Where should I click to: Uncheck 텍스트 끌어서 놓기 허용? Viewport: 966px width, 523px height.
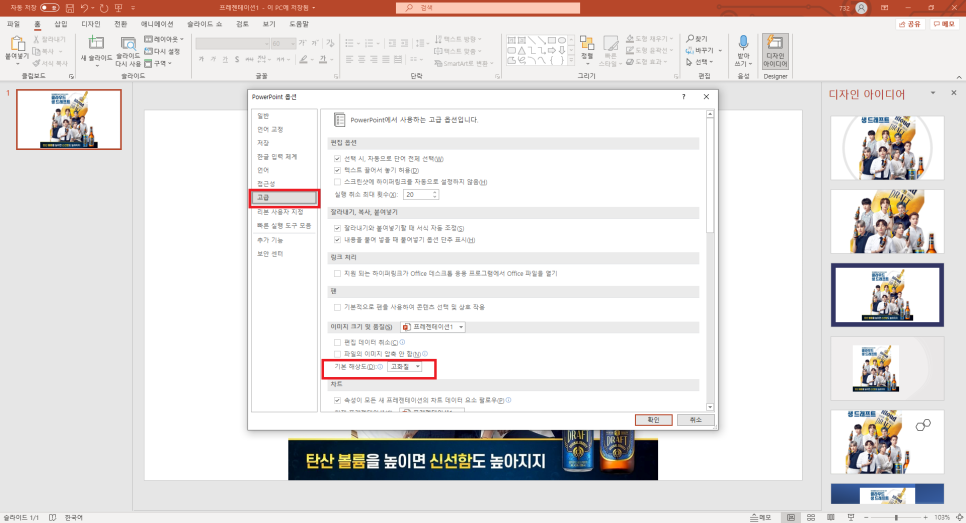pos(337,170)
